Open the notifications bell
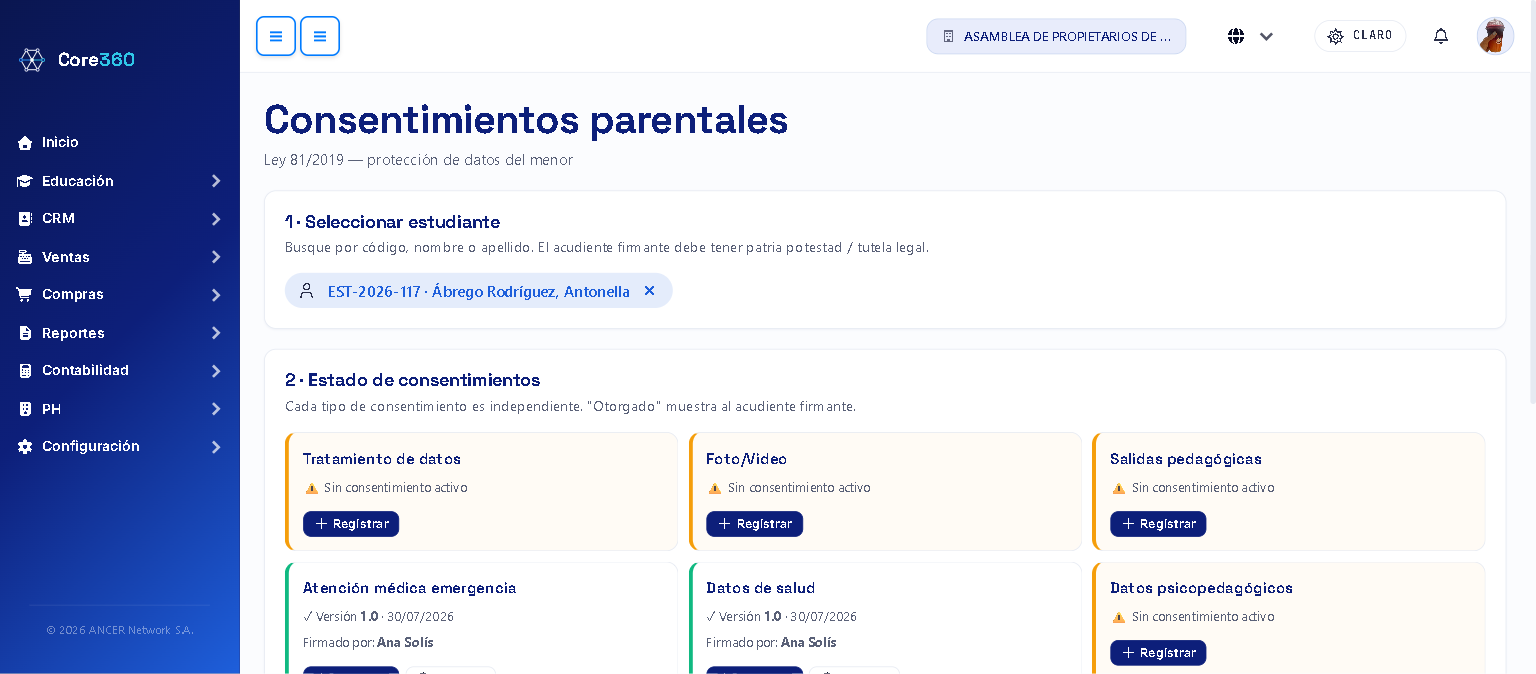Viewport: 1536px width, 674px height. (1441, 36)
